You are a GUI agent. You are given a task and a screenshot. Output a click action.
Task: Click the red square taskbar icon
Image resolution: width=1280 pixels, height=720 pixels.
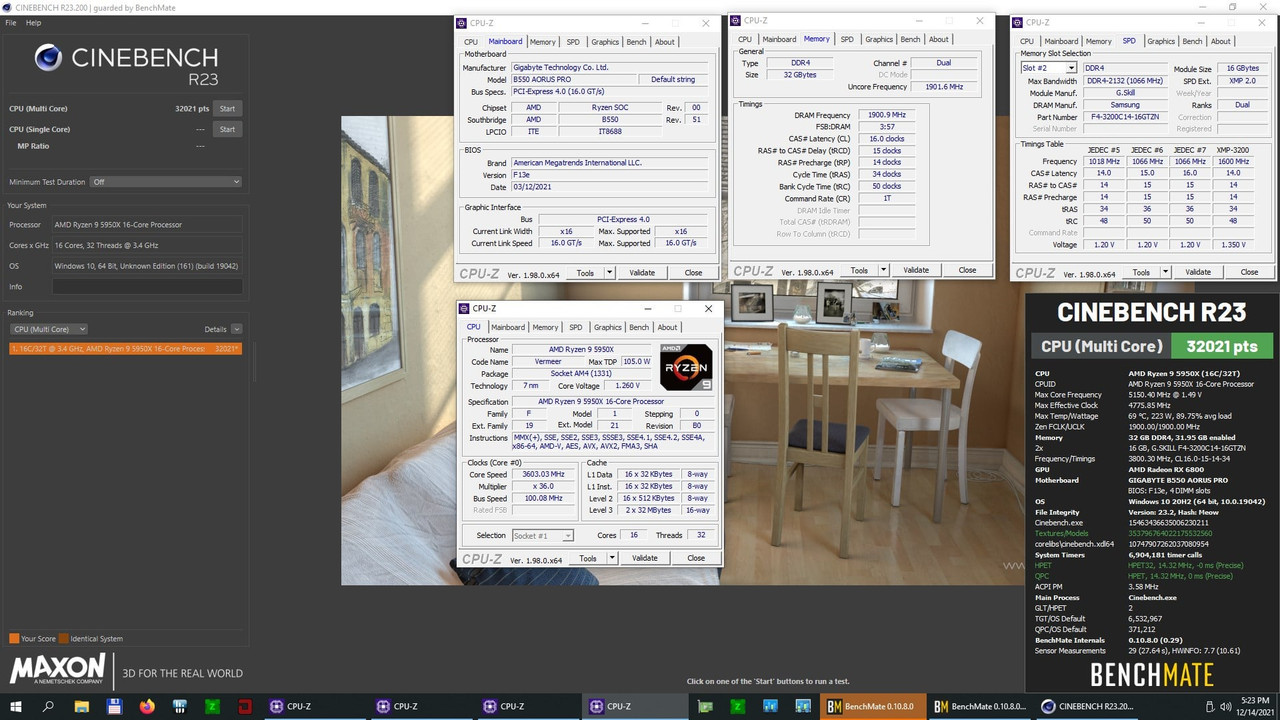[x=245, y=706]
